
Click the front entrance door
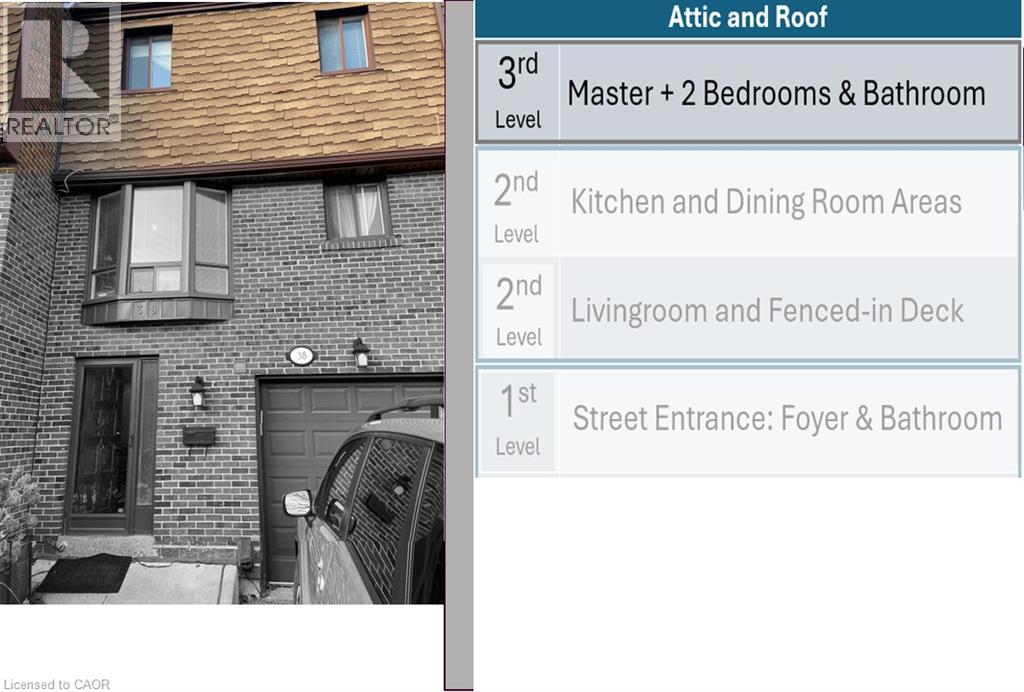(111, 445)
